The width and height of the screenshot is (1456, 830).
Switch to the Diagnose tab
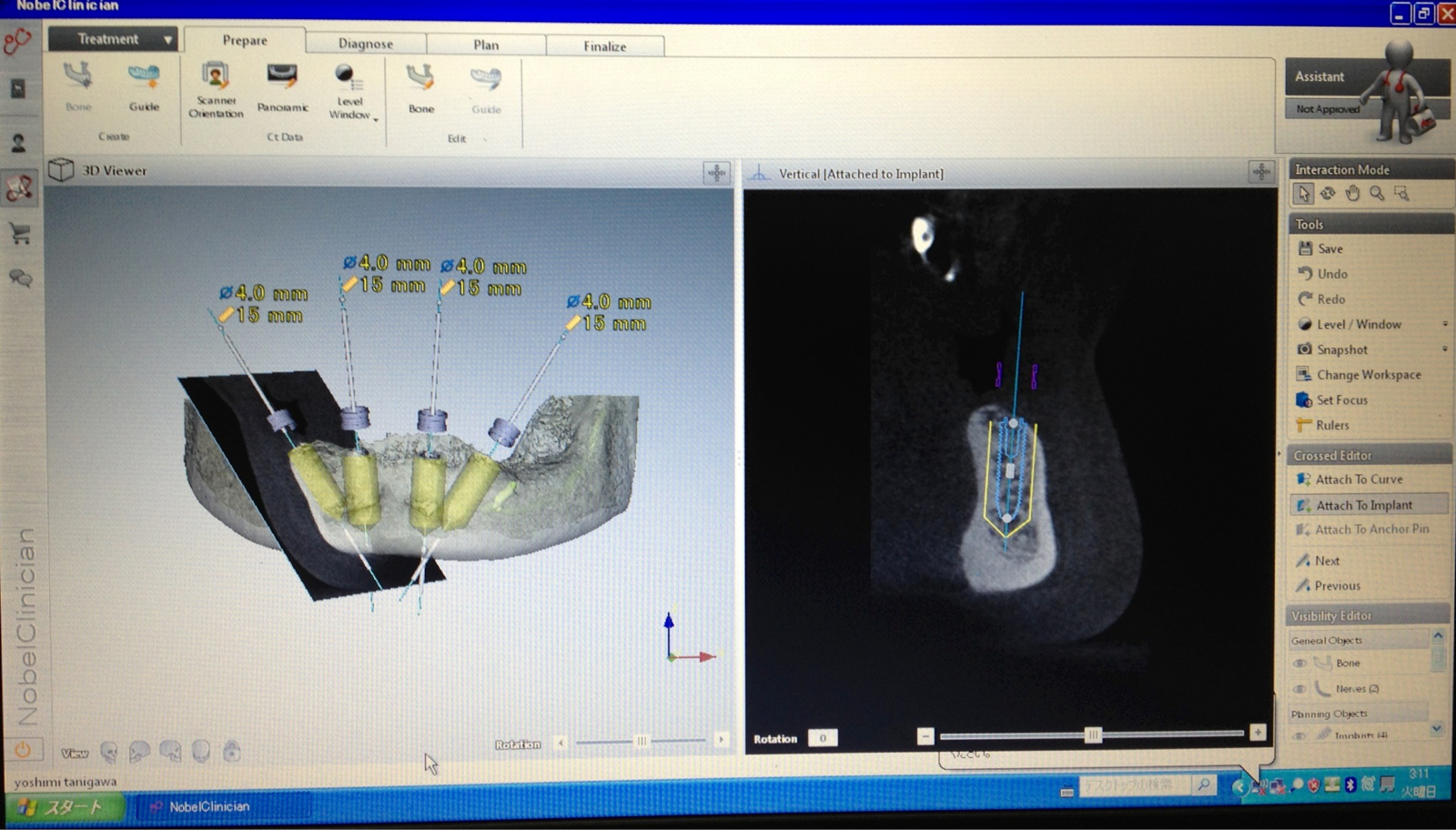pos(366,44)
